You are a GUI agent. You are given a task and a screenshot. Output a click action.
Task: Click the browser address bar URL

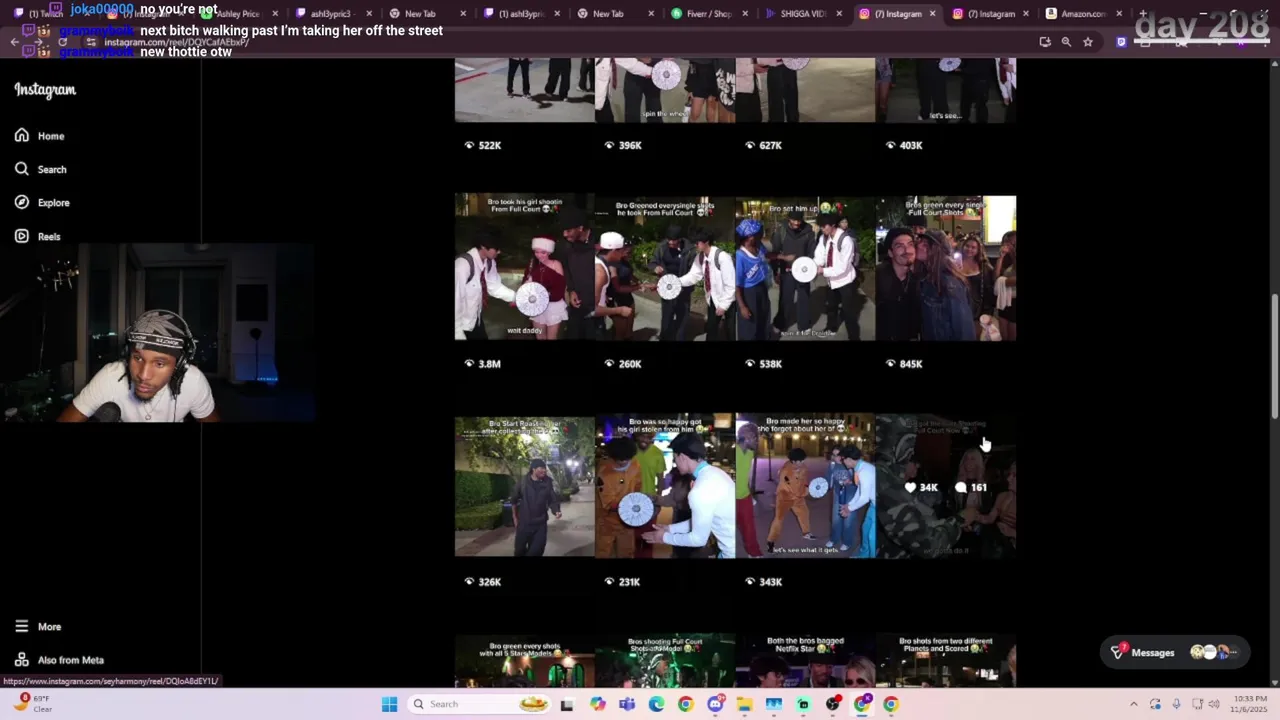[x=176, y=42]
